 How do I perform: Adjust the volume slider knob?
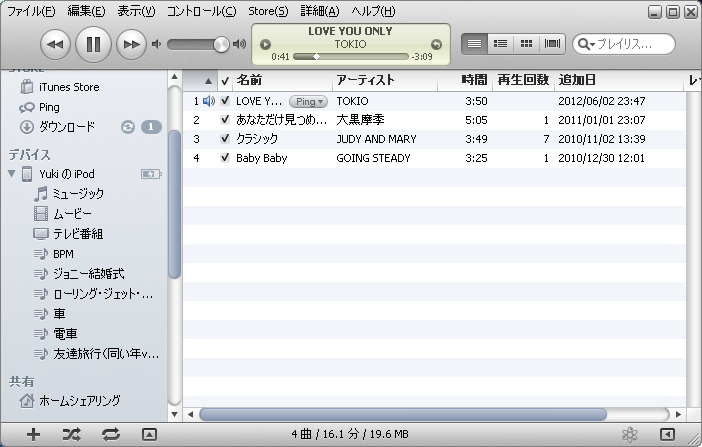(221, 44)
